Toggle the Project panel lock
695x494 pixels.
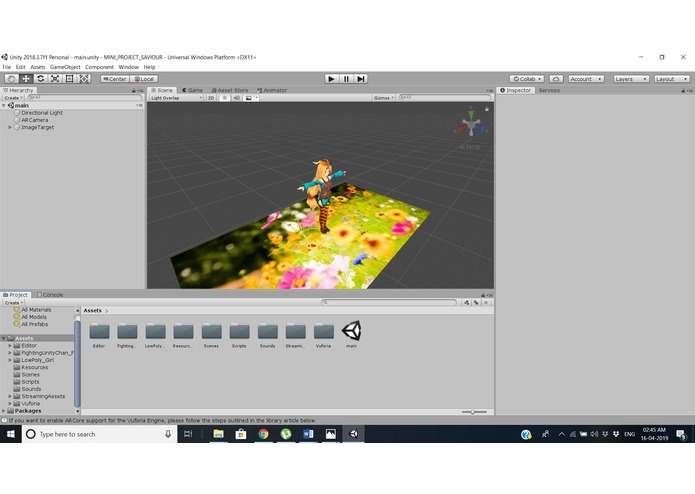point(483,295)
